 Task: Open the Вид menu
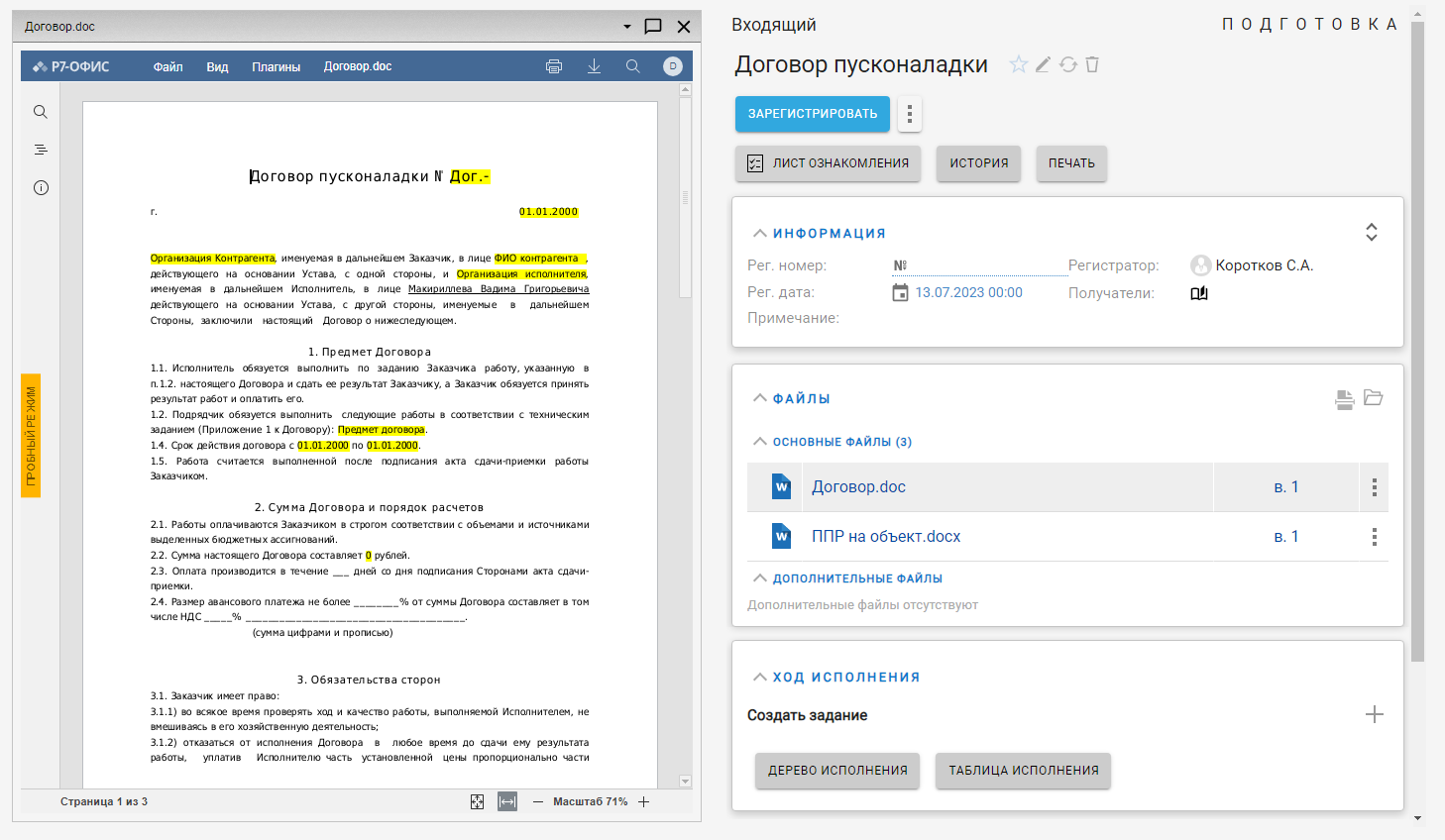pyautogui.click(x=217, y=66)
